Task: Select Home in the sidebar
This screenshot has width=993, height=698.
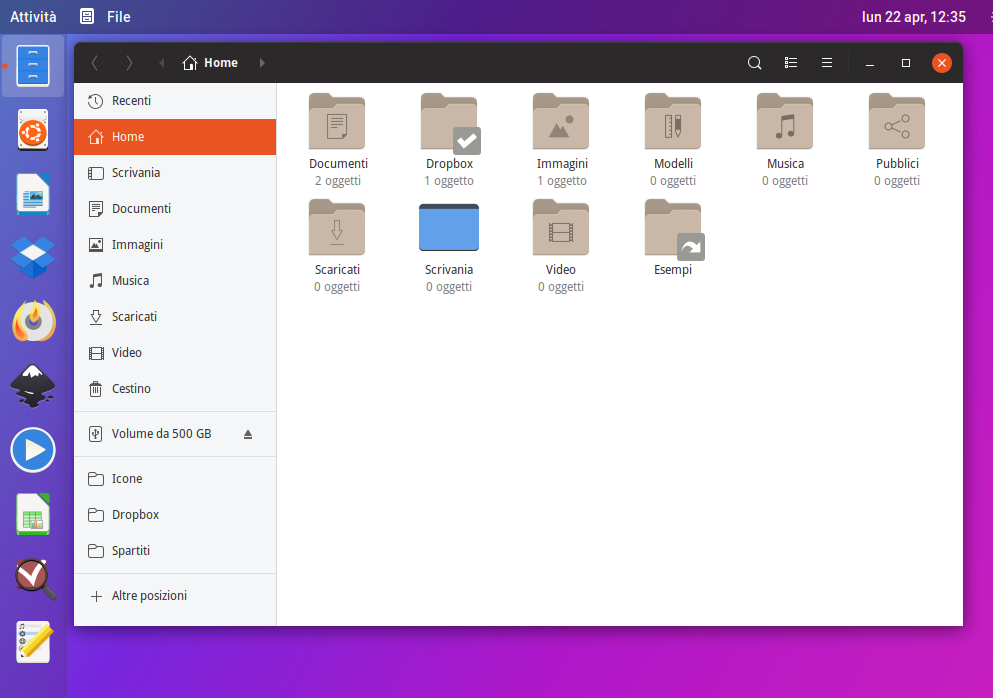Action: tap(175, 137)
